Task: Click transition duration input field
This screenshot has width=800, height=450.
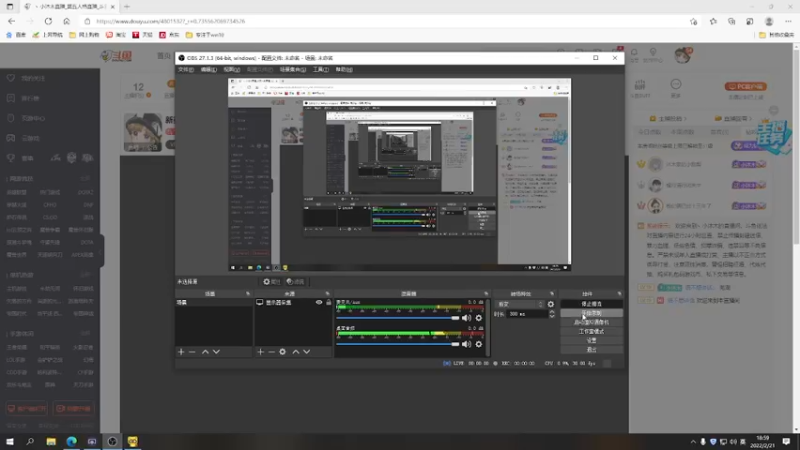Action: coord(528,314)
